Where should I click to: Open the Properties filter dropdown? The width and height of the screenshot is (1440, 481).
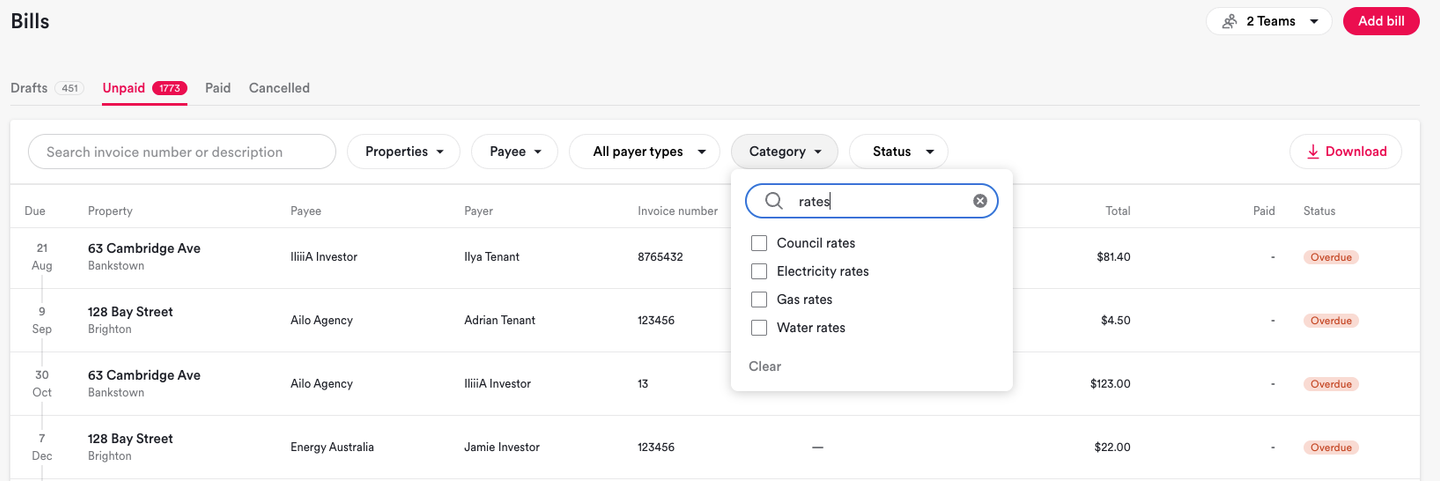tap(403, 152)
